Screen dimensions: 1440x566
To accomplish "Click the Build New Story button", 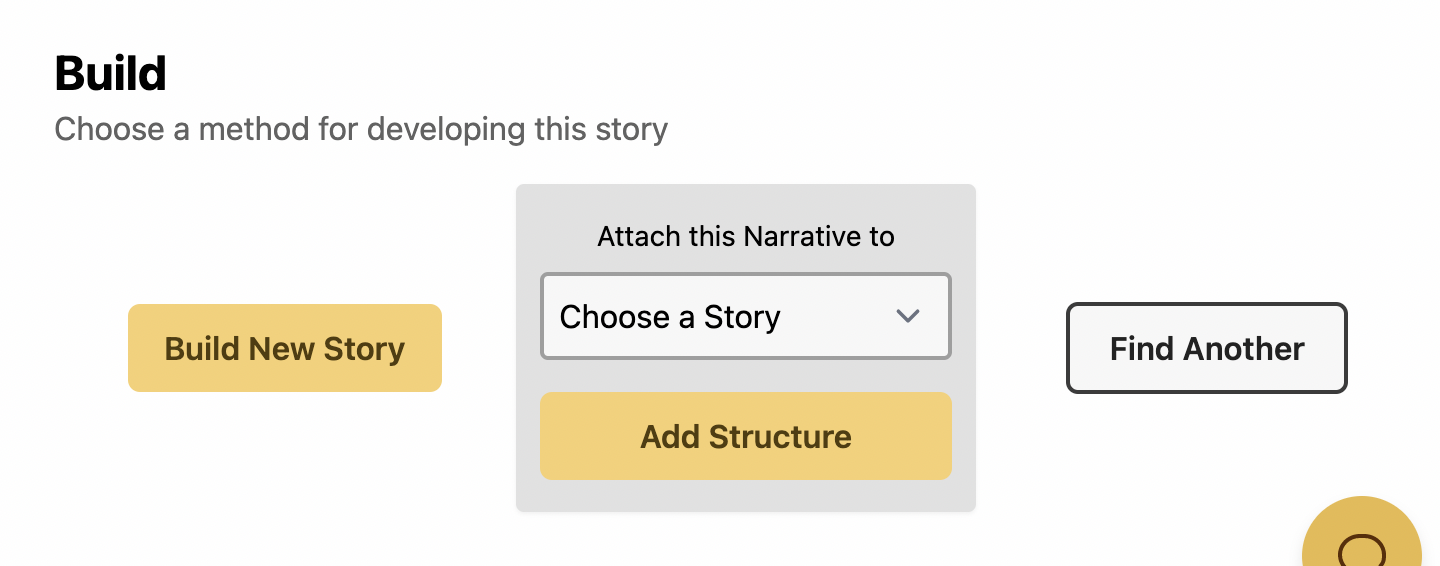I will pos(285,348).
